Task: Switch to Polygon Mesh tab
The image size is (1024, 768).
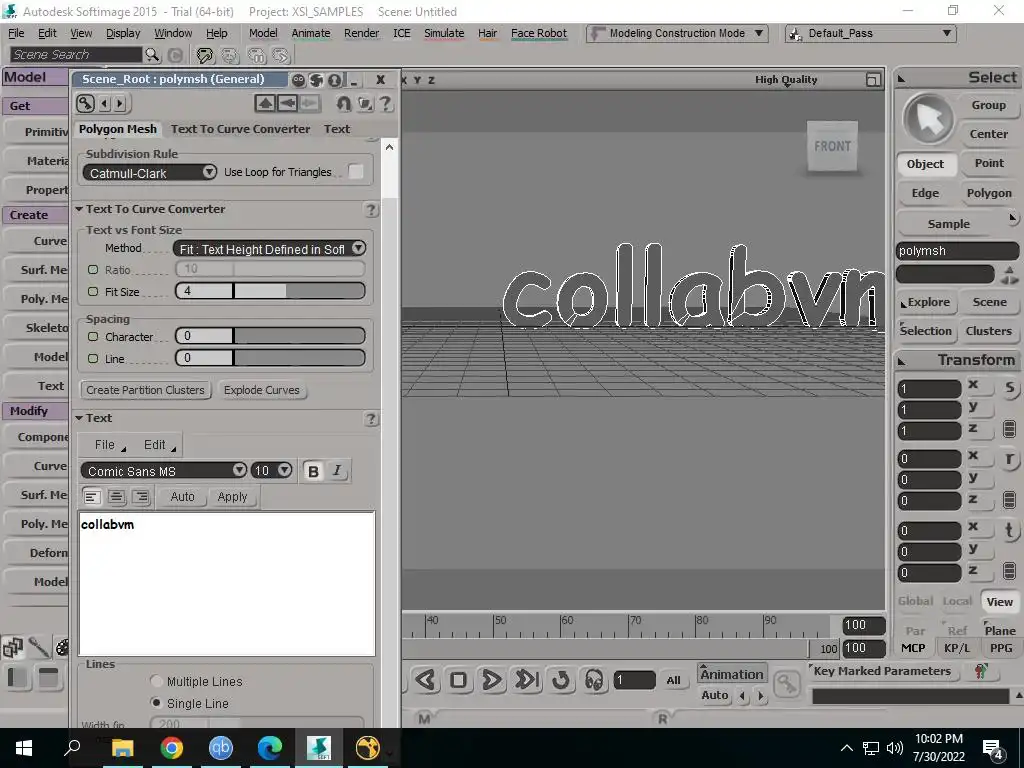Action: pos(118,129)
